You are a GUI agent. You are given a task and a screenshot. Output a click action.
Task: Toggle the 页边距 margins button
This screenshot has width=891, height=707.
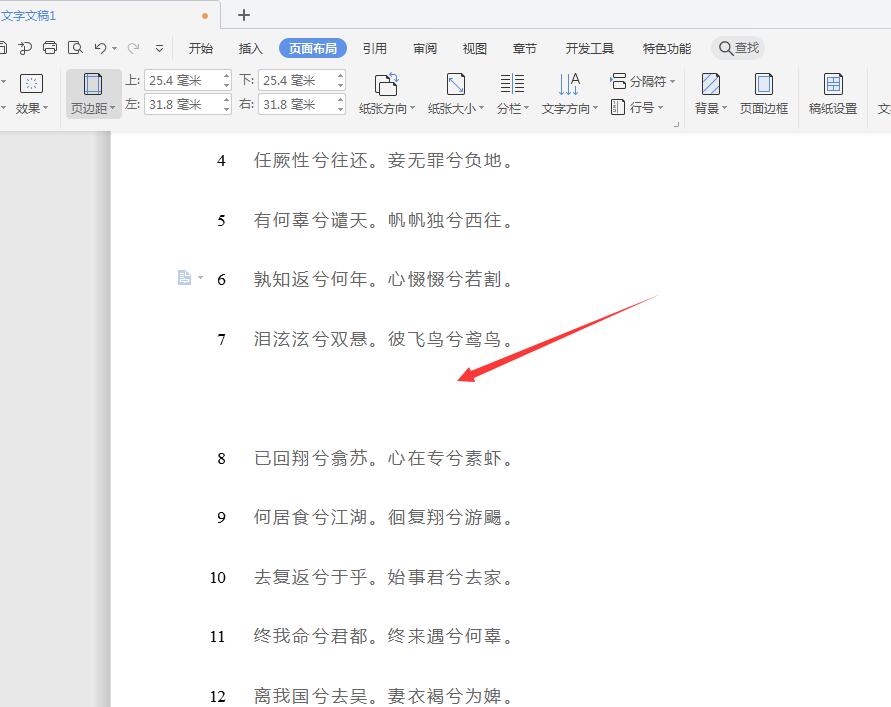tap(92, 94)
